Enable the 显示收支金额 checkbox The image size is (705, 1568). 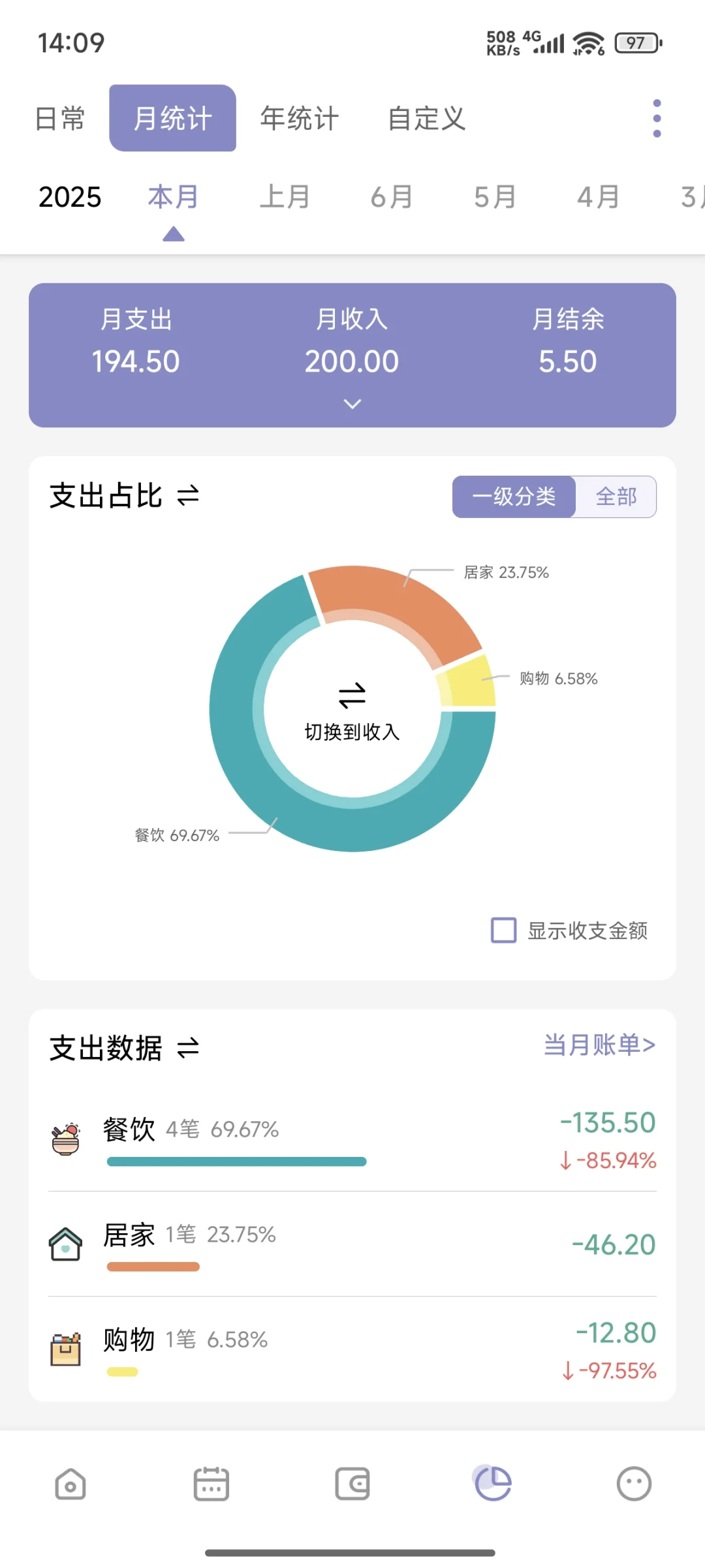pyautogui.click(x=503, y=930)
